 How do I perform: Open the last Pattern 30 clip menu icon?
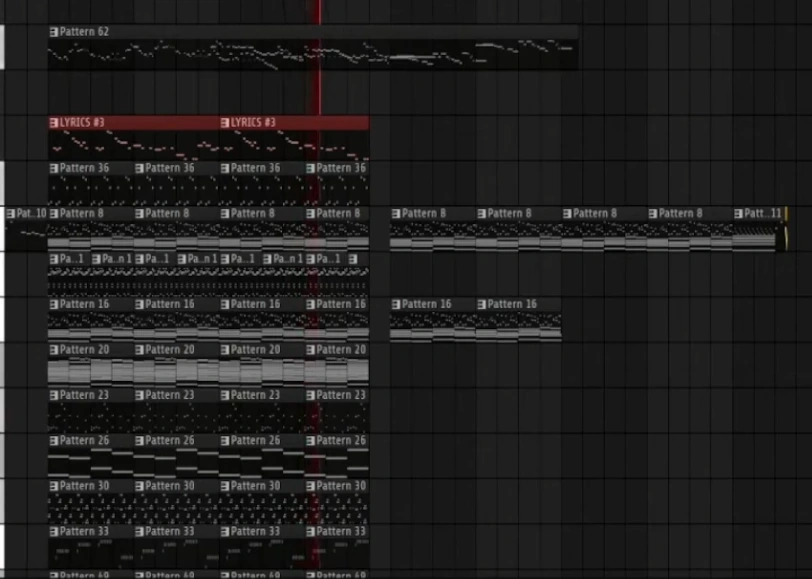pos(310,486)
